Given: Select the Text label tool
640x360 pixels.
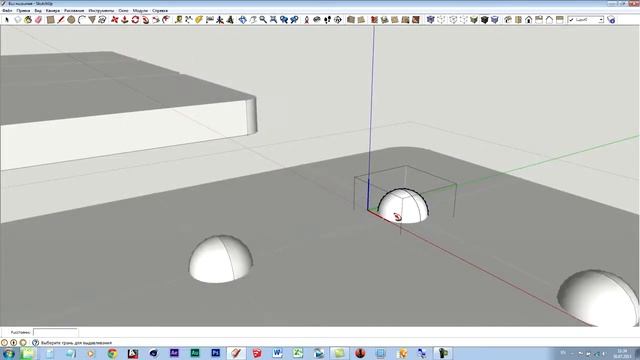Looking at the screenshot, I should click(x=210, y=20).
